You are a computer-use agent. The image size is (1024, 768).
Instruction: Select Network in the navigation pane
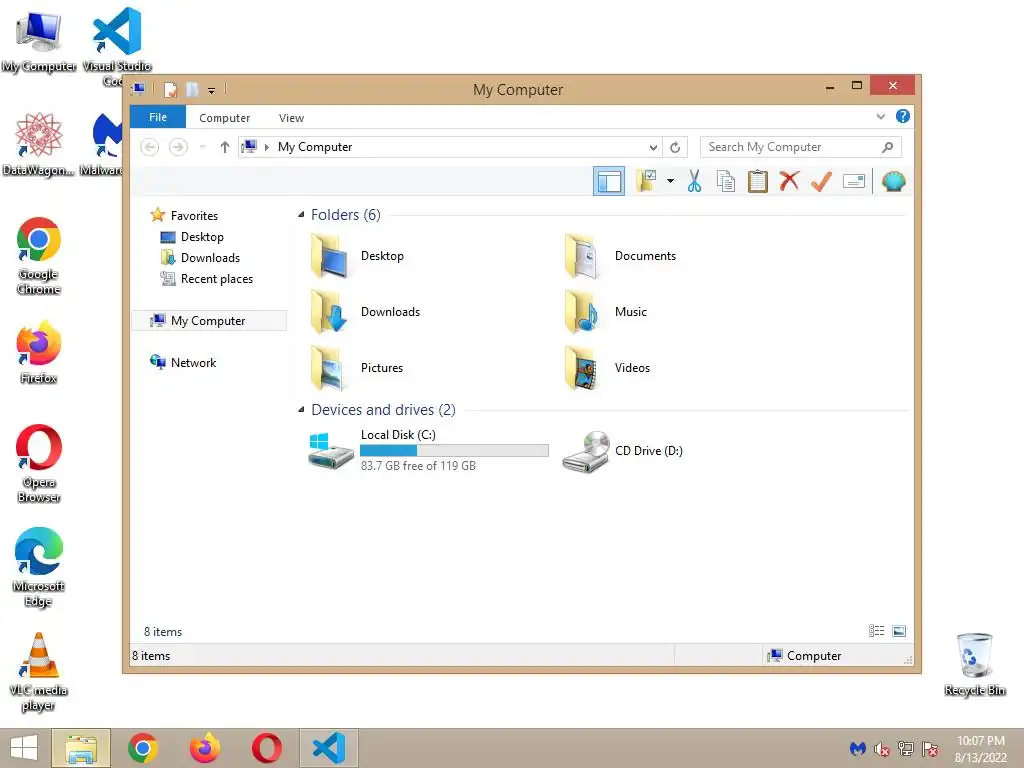193,362
